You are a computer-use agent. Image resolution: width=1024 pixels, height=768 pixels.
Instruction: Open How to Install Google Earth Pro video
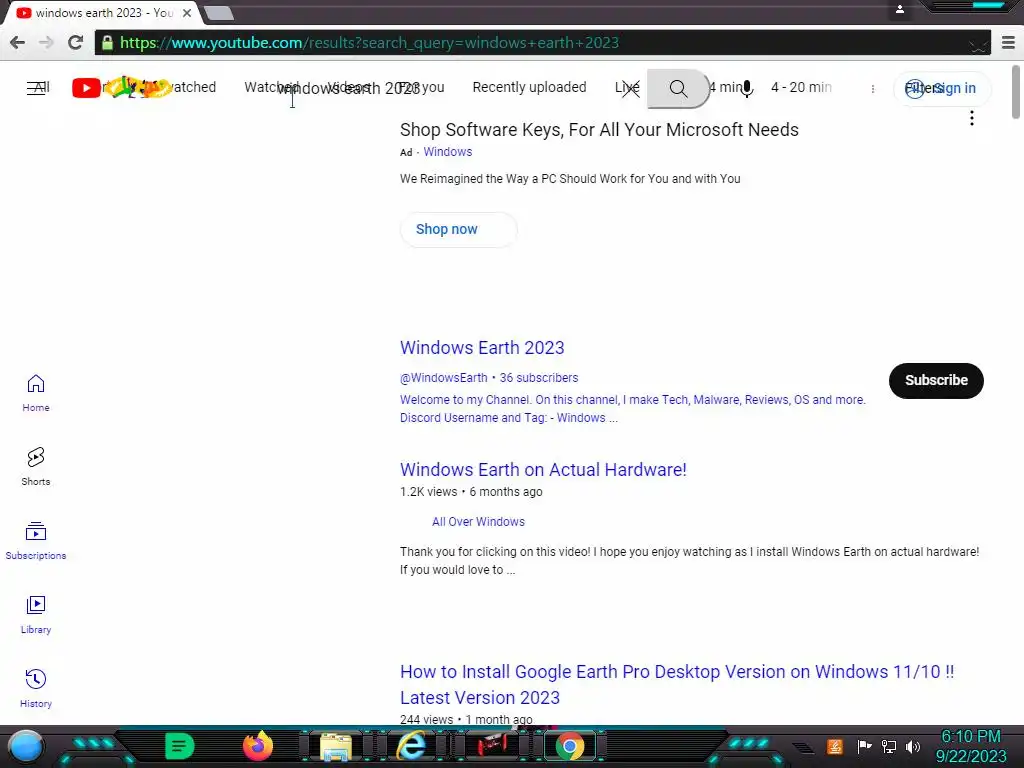coord(677,684)
